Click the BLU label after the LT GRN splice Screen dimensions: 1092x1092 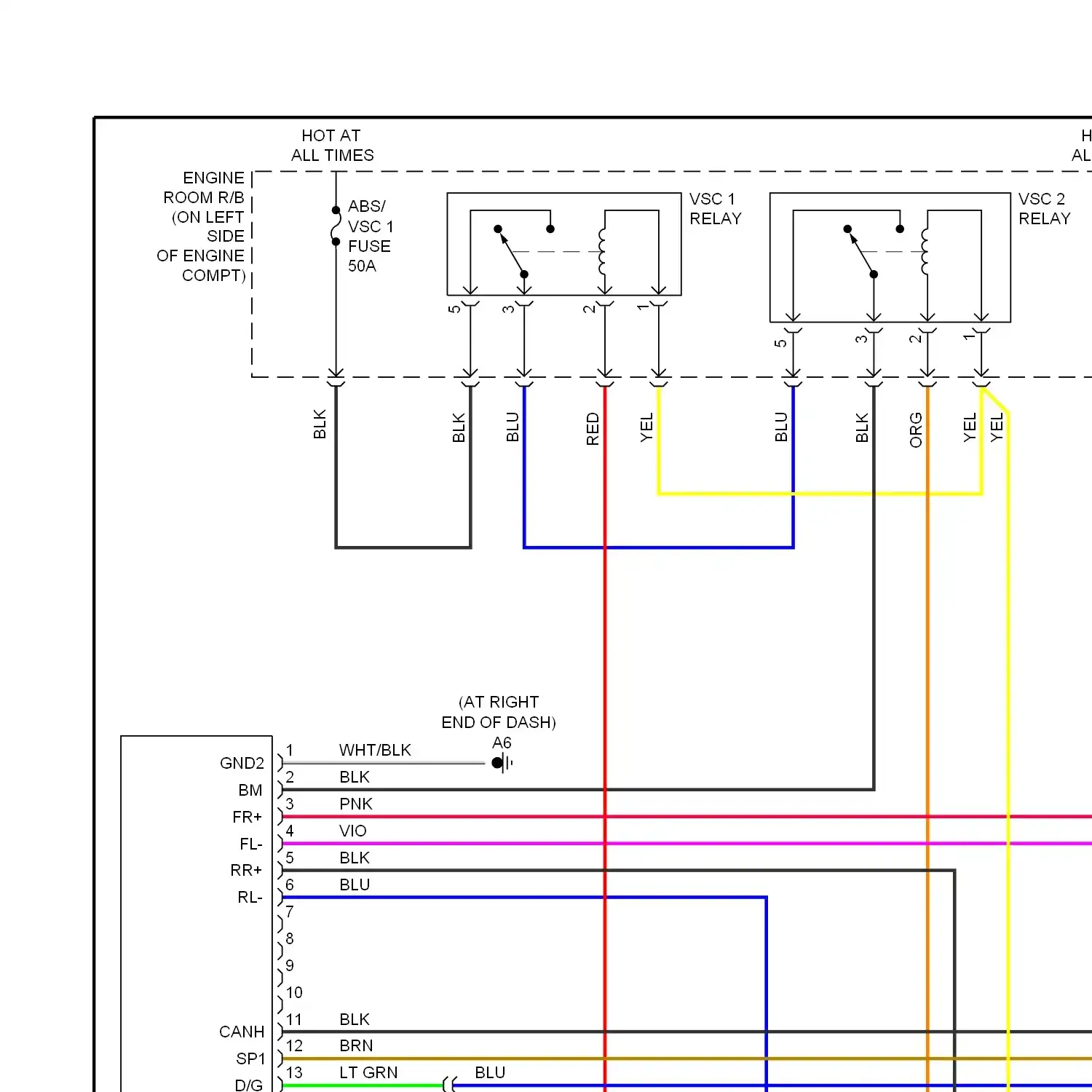click(490, 1072)
